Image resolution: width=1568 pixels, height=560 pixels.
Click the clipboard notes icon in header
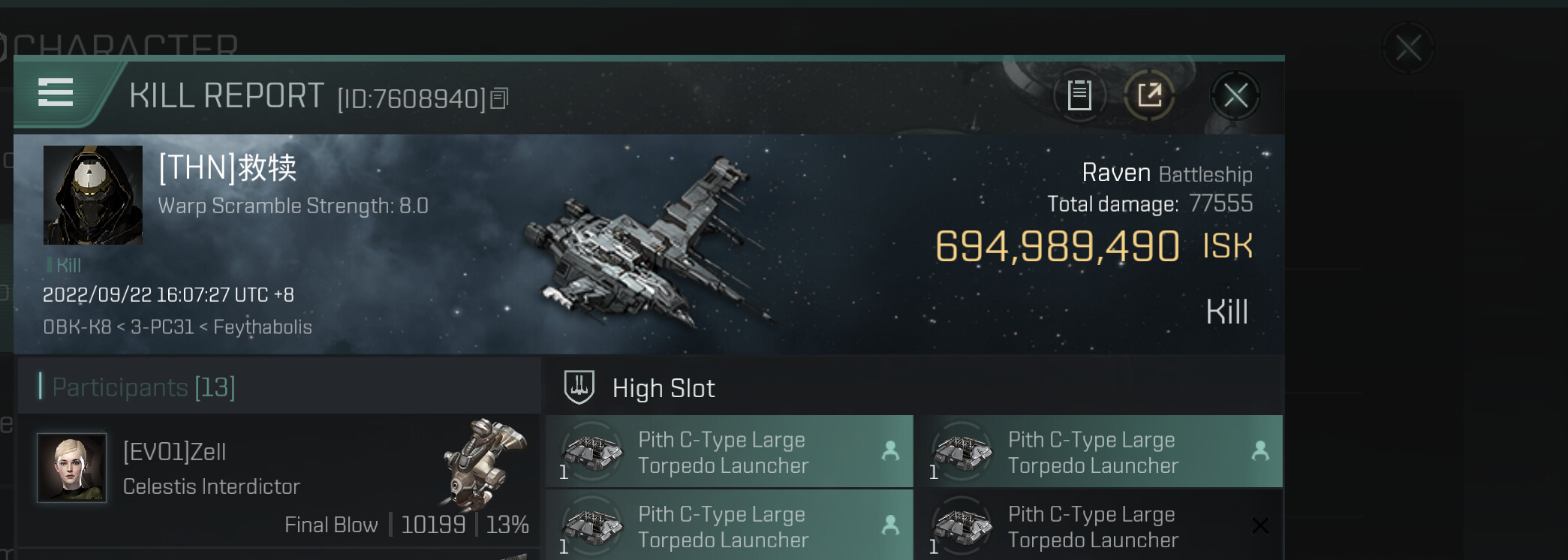[1079, 95]
